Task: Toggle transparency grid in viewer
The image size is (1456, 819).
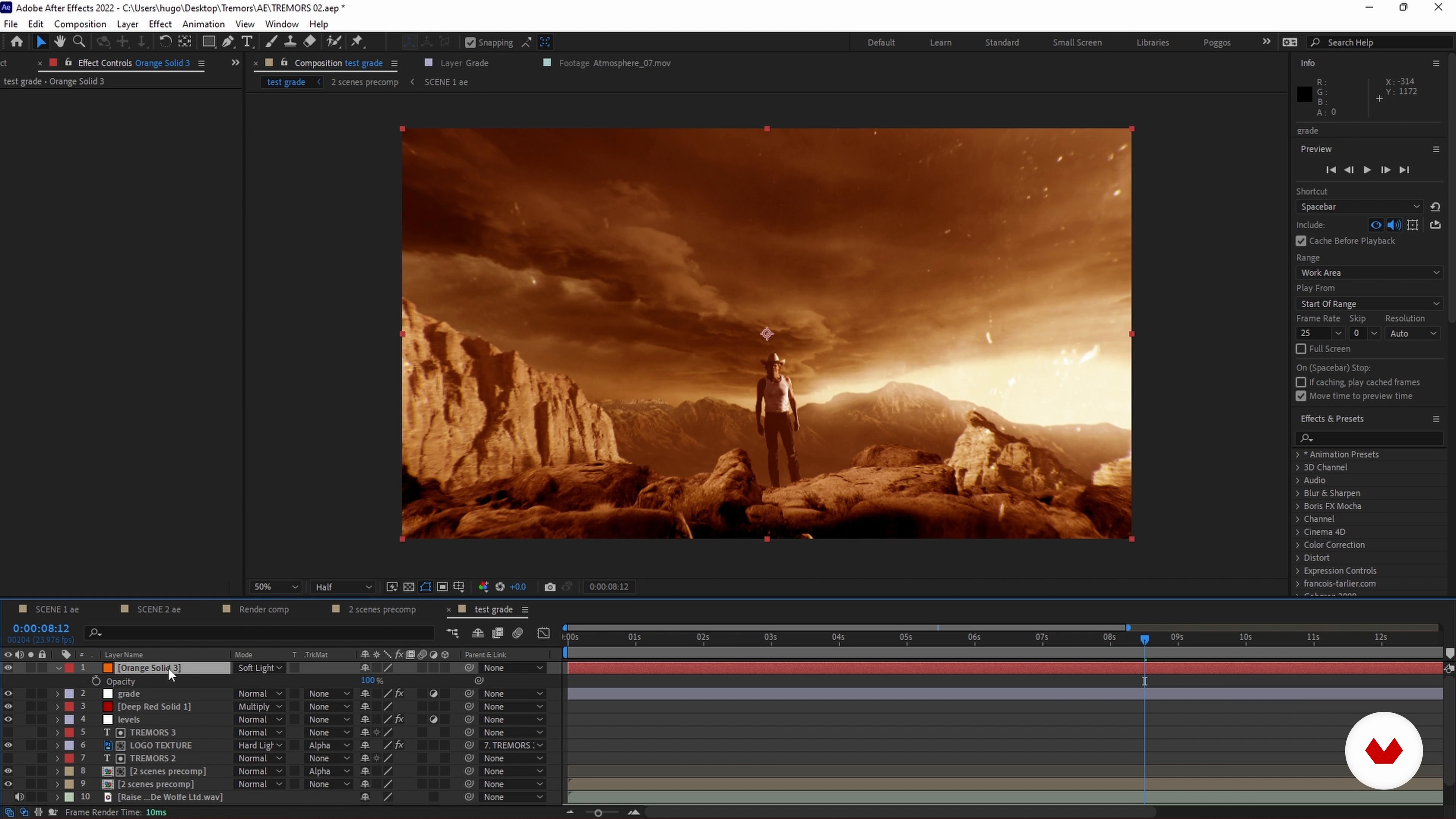Action: point(409,587)
